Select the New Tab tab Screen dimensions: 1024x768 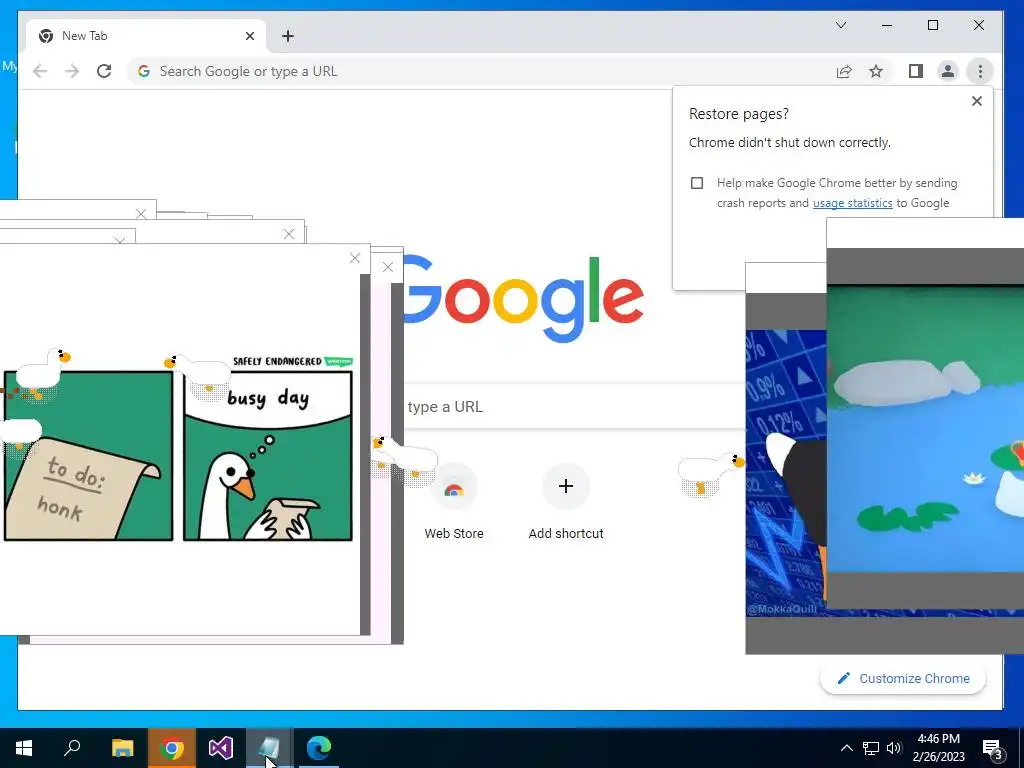pos(145,36)
